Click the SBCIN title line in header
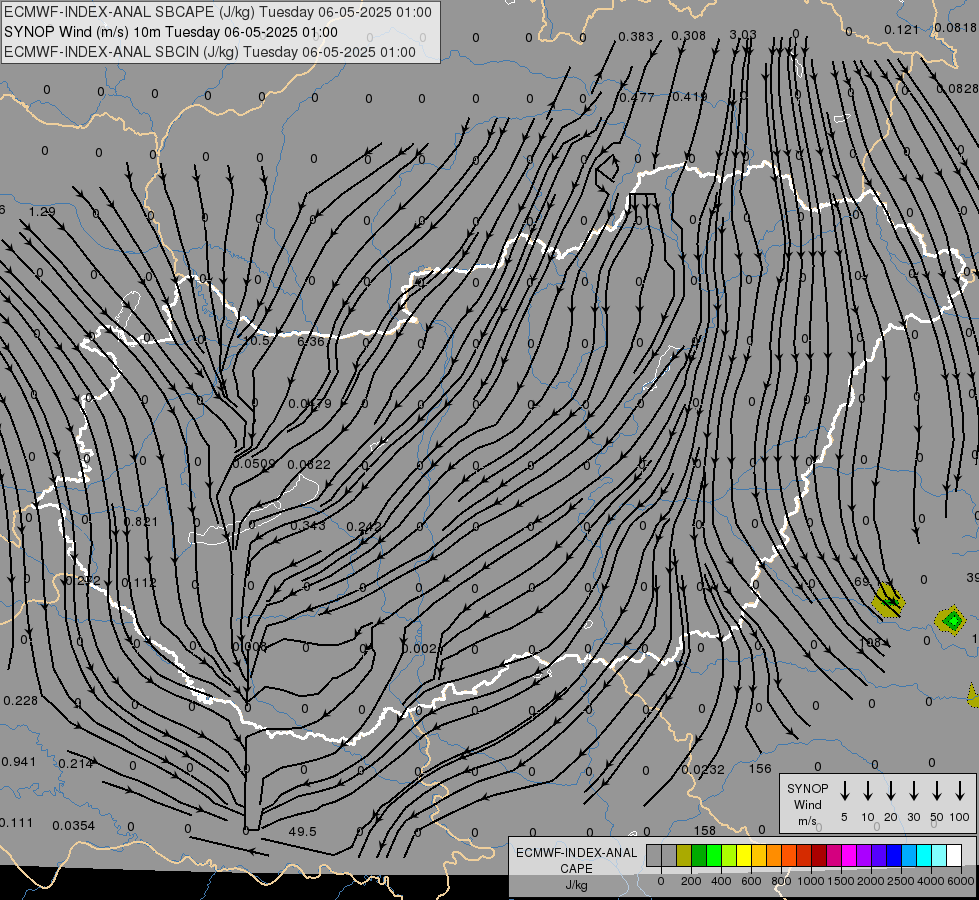Viewport: 979px width, 900px height. coord(210,52)
